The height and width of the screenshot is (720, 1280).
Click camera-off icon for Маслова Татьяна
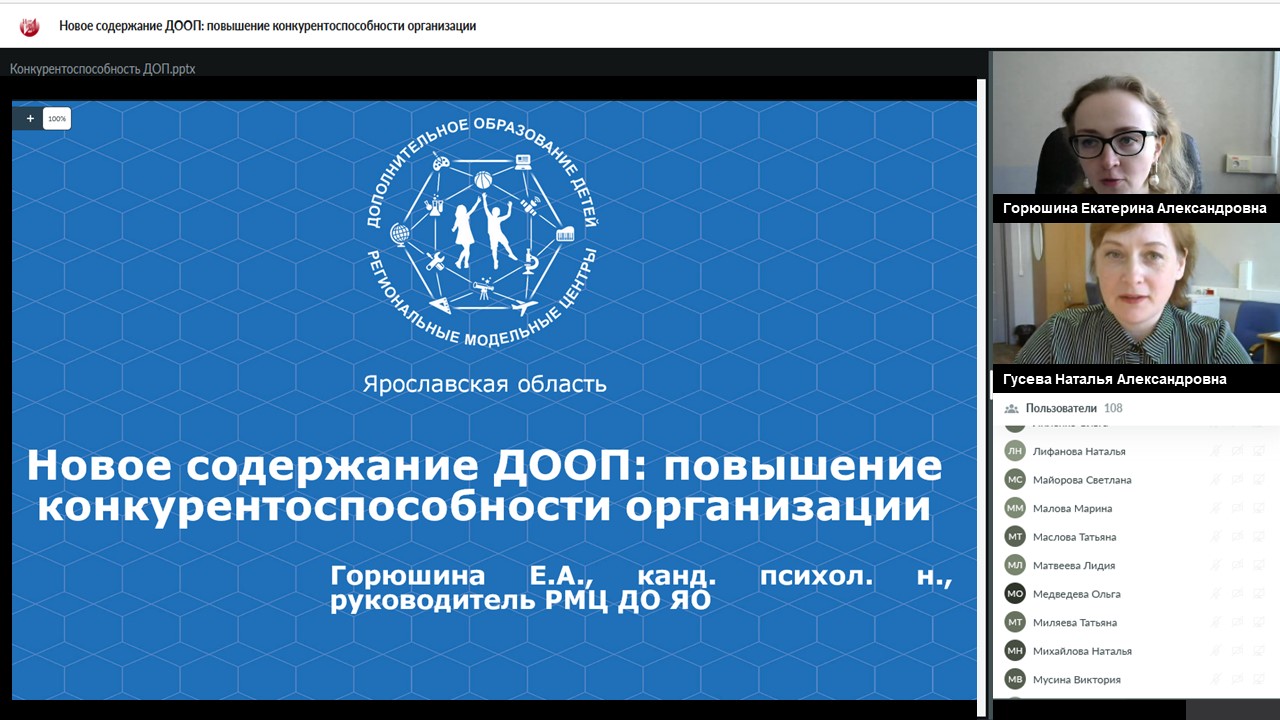pos(1238,537)
